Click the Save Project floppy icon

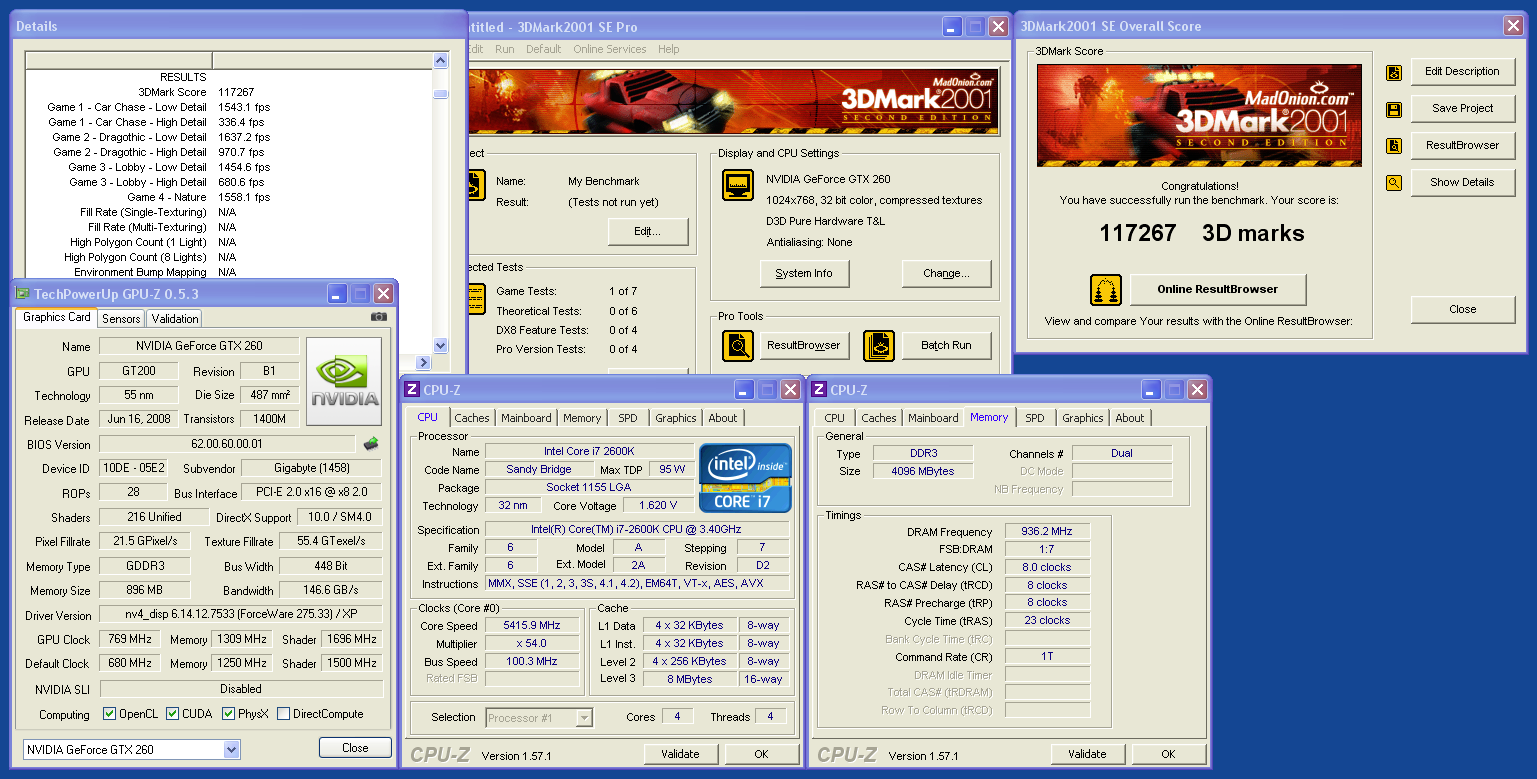coord(1394,109)
